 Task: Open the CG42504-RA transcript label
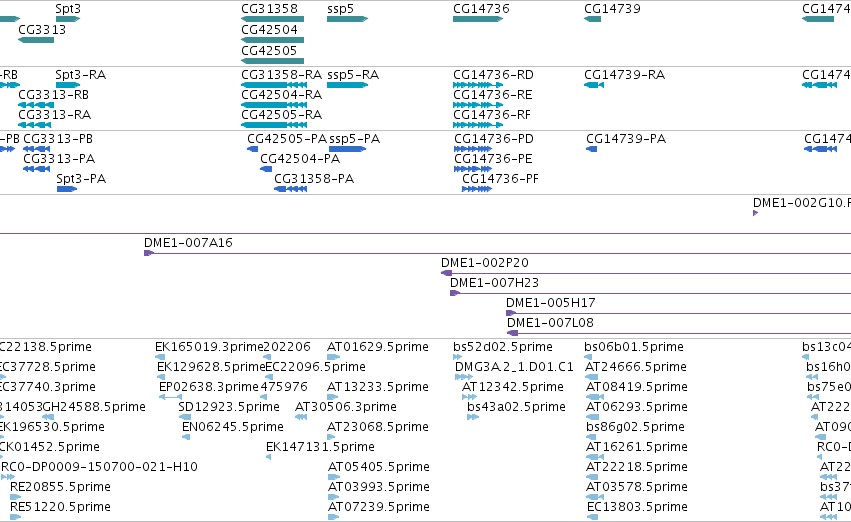281,95
